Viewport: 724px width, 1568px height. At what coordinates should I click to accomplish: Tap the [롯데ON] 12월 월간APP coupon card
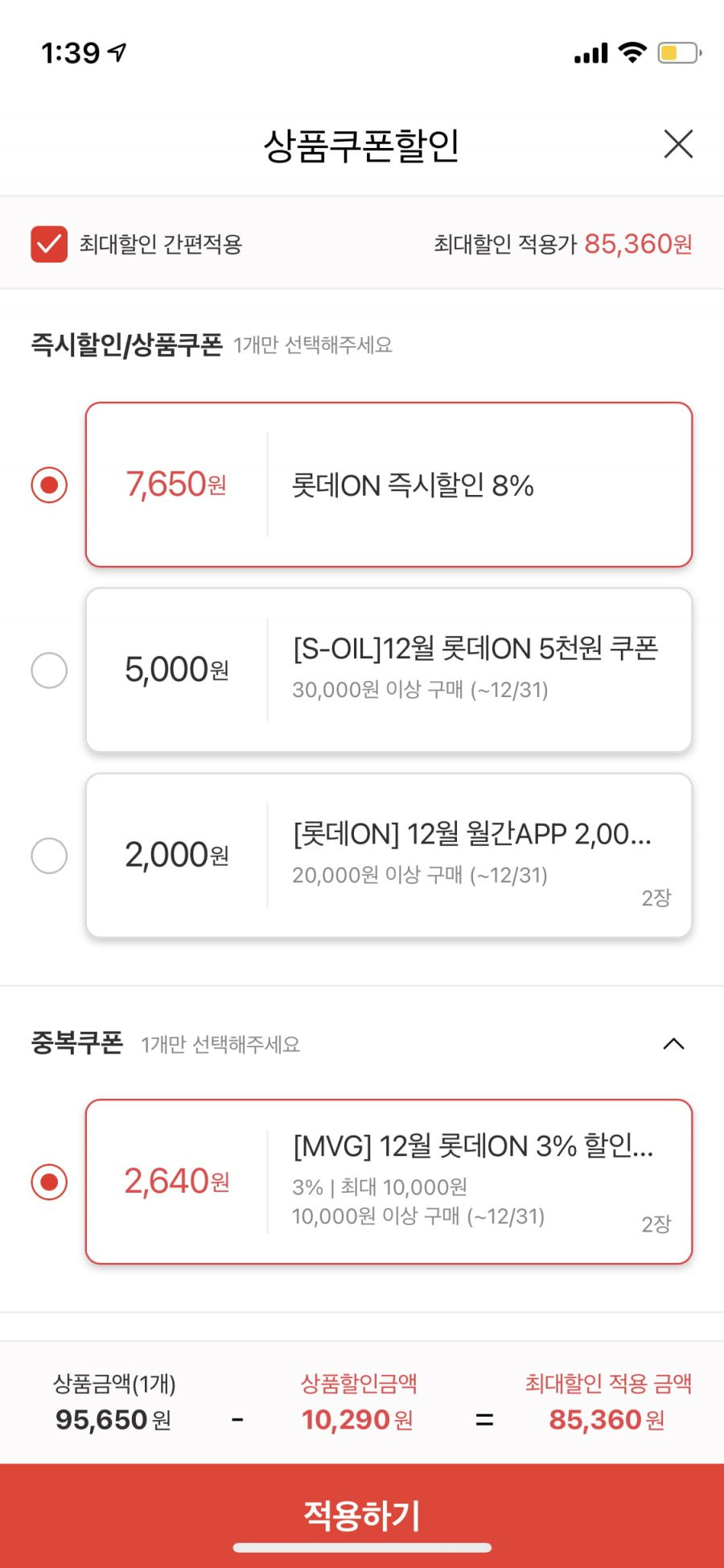click(389, 855)
